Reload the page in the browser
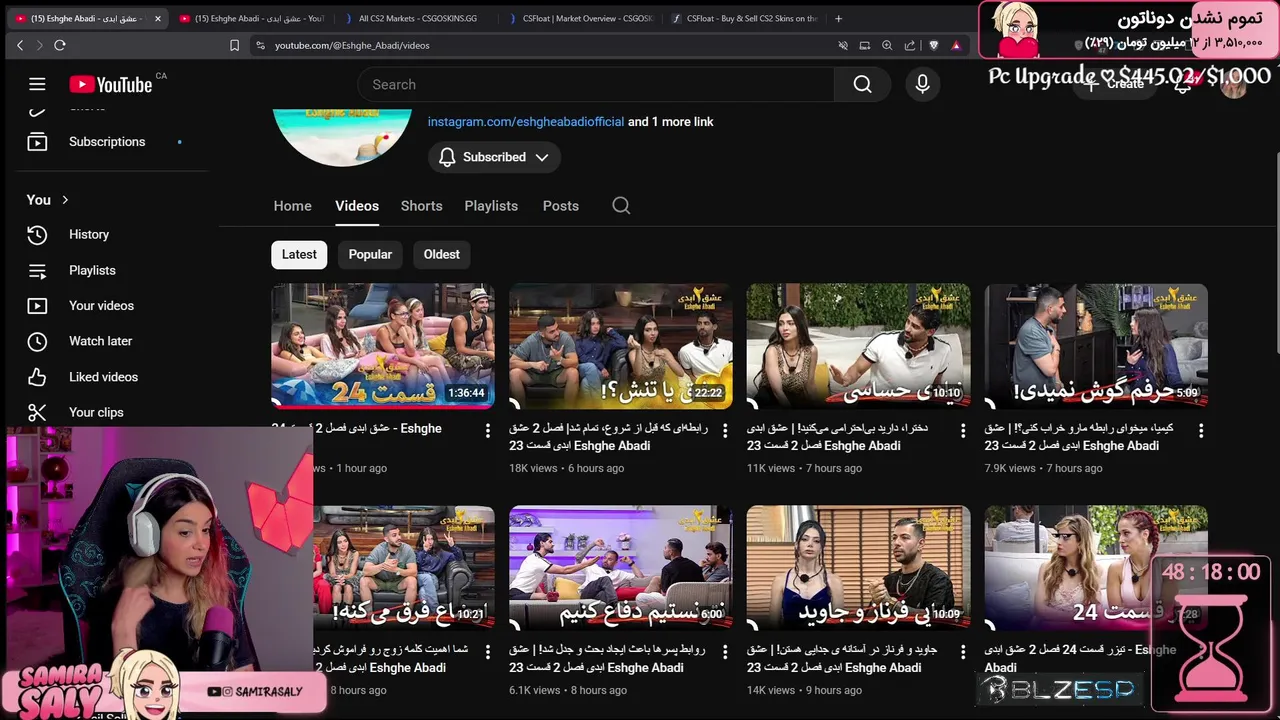This screenshot has width=1280, height=720. click(x=60, y=45)
